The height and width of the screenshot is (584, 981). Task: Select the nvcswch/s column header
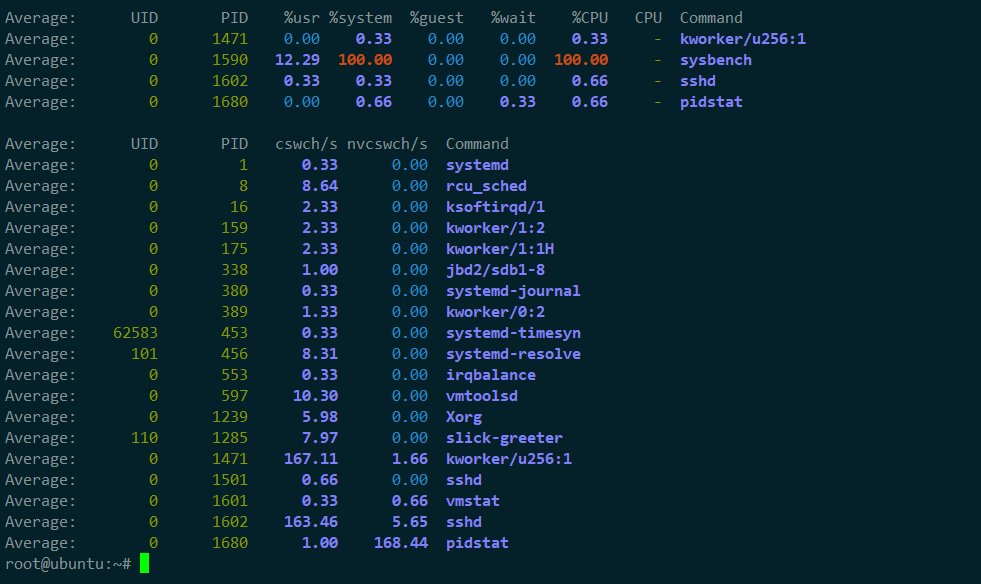pyautogui.click(x=394, y=144)
